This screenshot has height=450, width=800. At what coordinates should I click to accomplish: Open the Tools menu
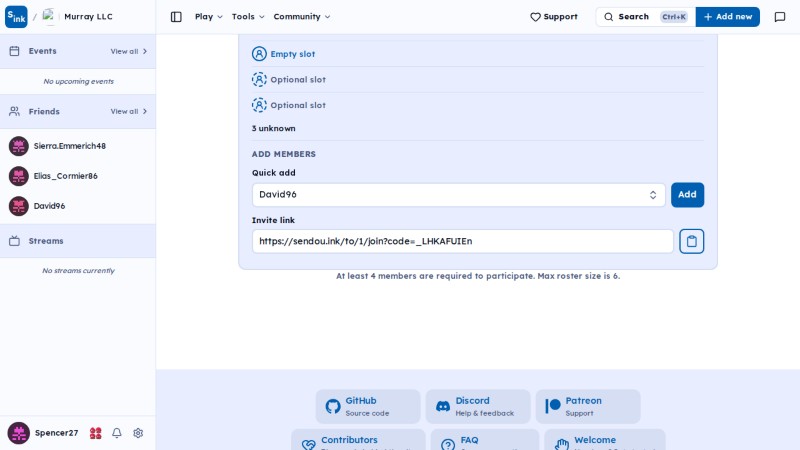(x=248, y=17)
